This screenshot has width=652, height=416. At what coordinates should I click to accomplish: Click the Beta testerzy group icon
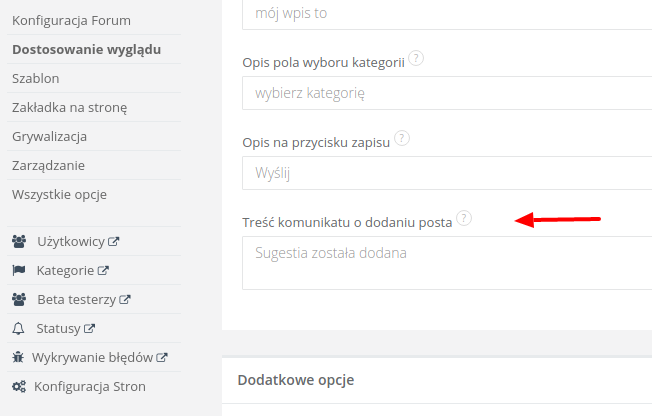click(19, 299)
